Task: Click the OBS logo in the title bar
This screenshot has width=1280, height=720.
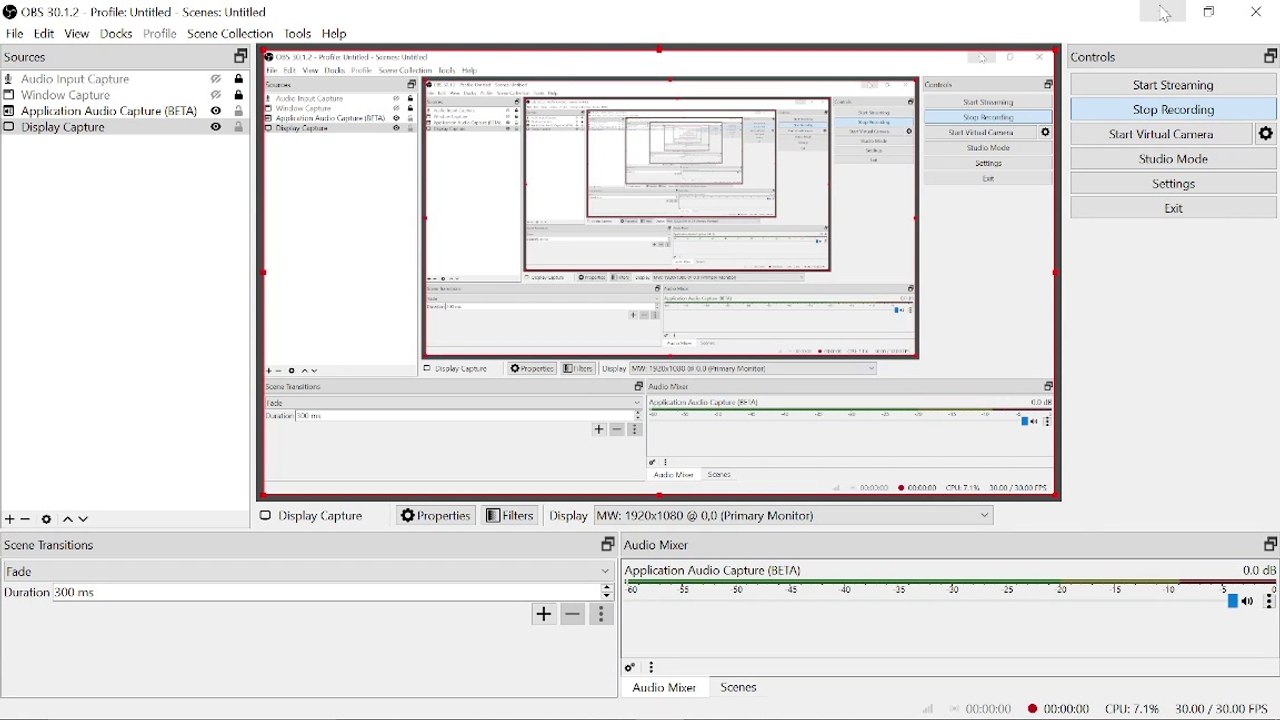Action: click(x=10, y=12)
